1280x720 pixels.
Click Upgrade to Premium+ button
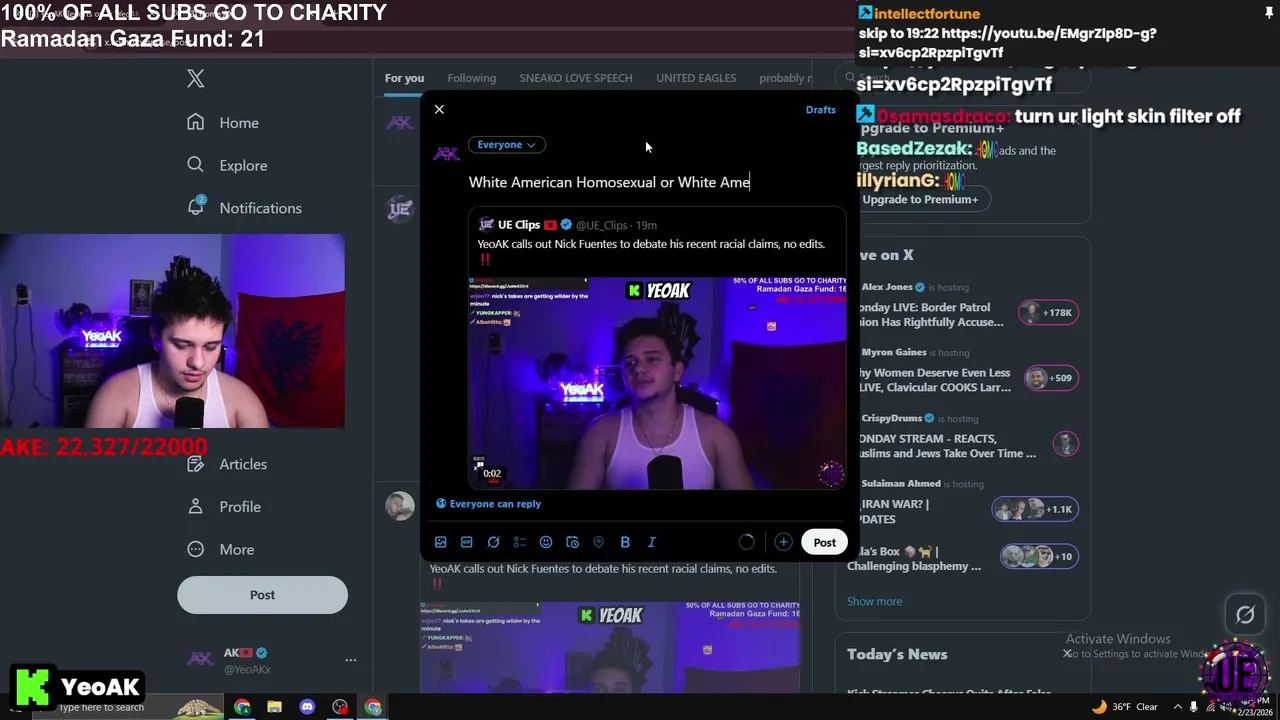point(920,199)
